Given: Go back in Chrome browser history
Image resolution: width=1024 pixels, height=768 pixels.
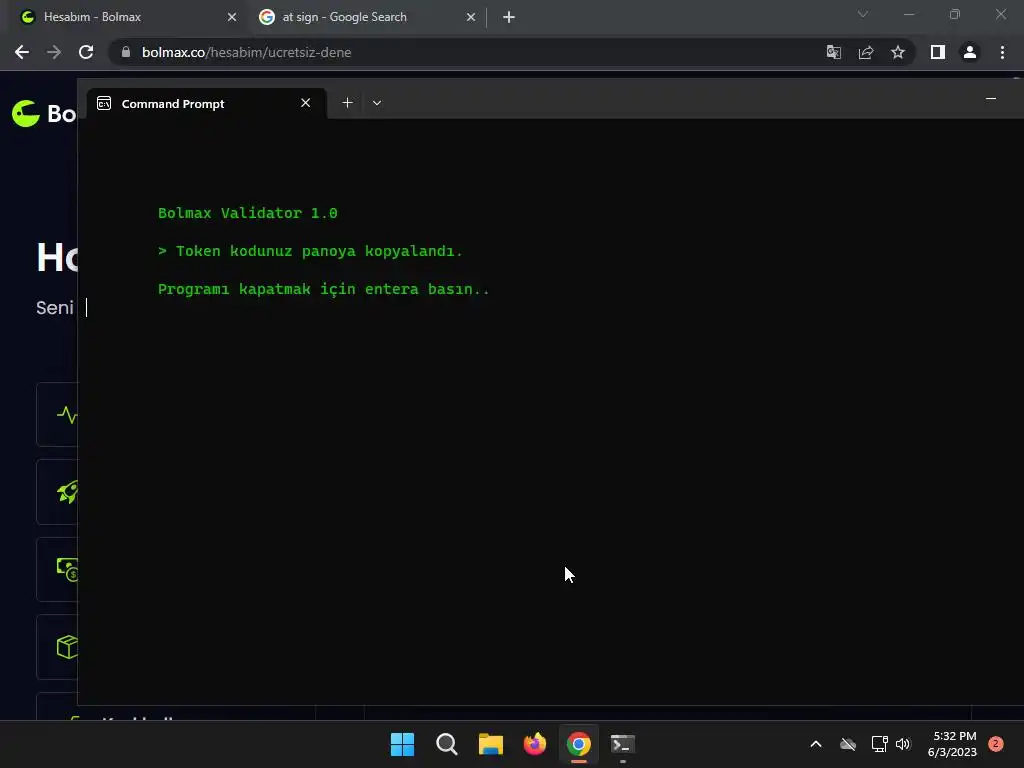Looking at the screenshot, I should [22, 52].
